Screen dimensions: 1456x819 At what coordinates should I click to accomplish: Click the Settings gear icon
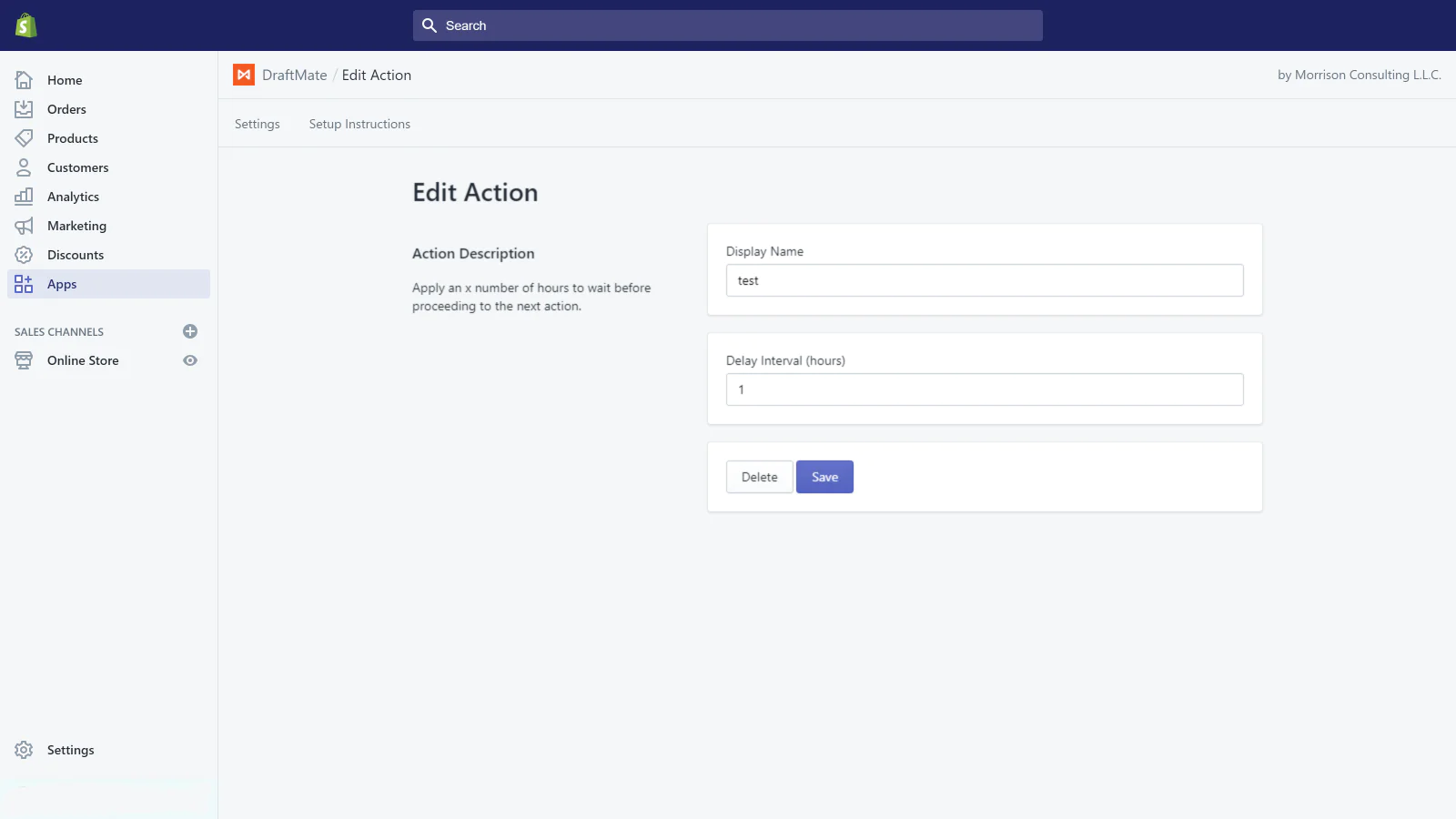click(24, 750)
